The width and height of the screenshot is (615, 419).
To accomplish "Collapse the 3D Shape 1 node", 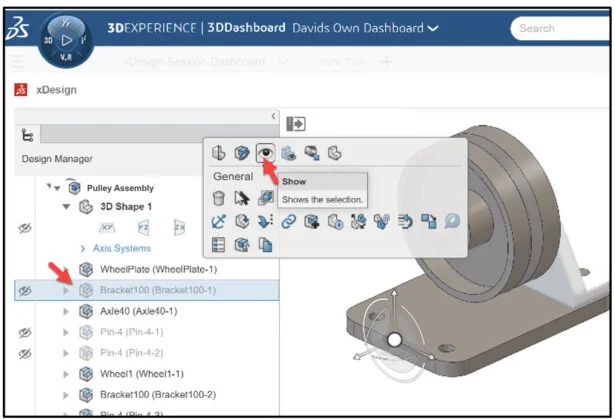I will 66,207.
